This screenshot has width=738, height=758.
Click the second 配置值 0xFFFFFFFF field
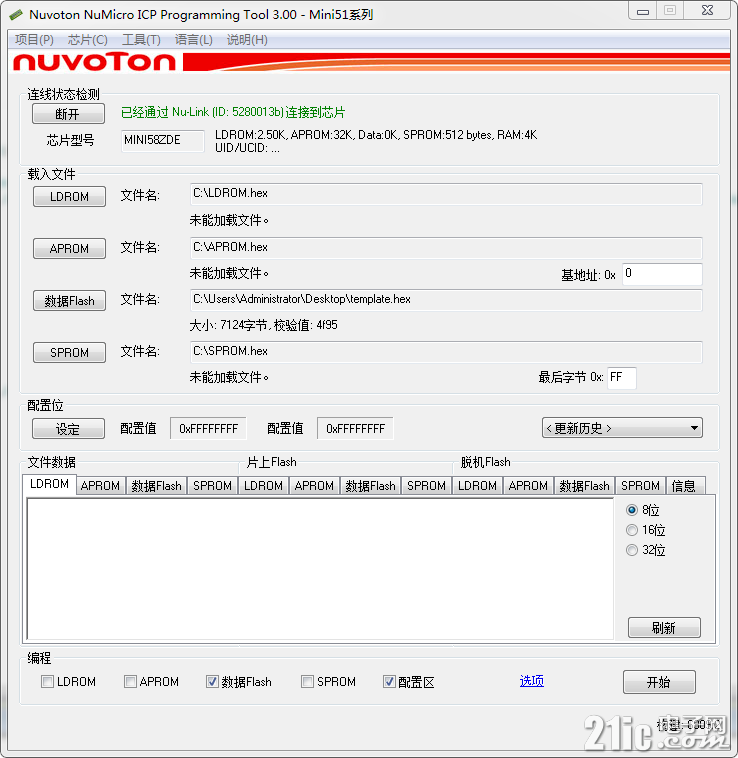(x=355, y=428)
